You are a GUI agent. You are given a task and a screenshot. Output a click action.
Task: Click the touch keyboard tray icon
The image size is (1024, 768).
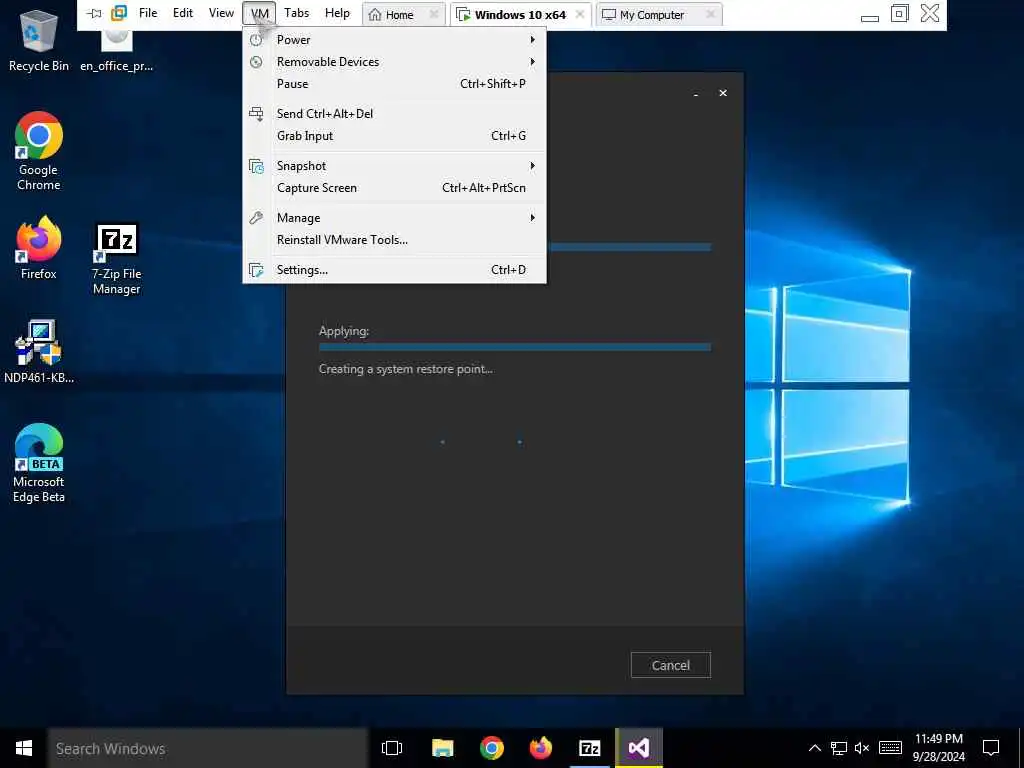point(891,748)
